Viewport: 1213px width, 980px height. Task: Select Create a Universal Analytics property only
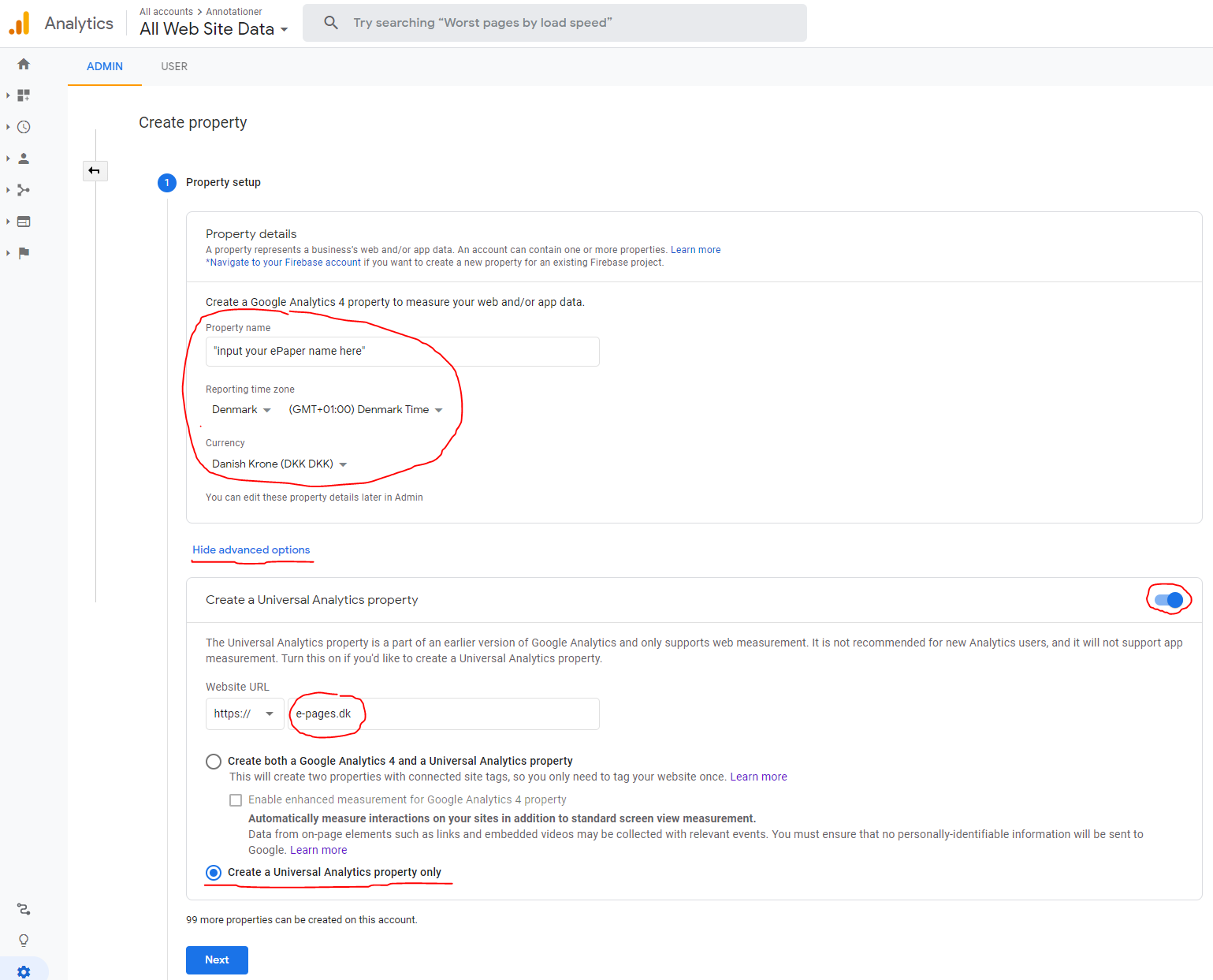coord(213,873)
